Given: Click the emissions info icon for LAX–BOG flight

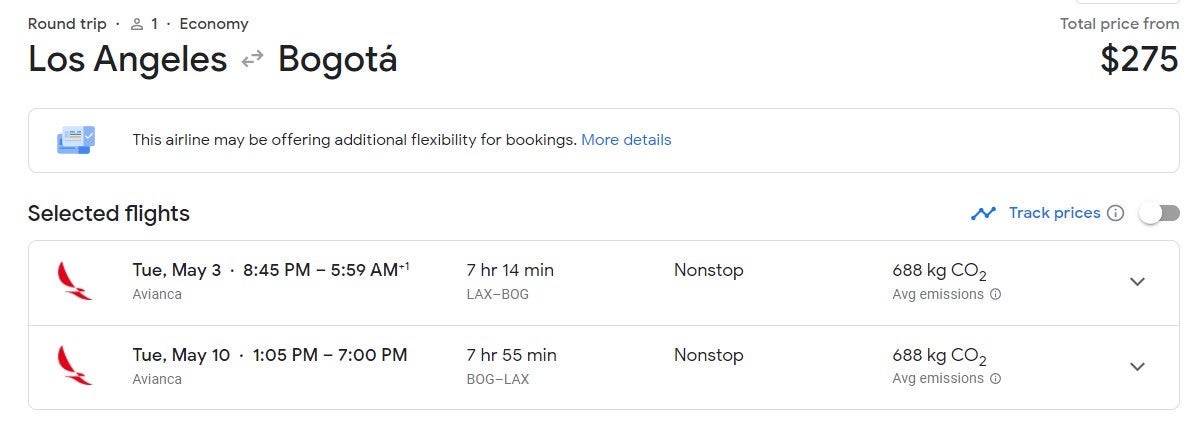Looking at the screenshot, I should (995, 294).
